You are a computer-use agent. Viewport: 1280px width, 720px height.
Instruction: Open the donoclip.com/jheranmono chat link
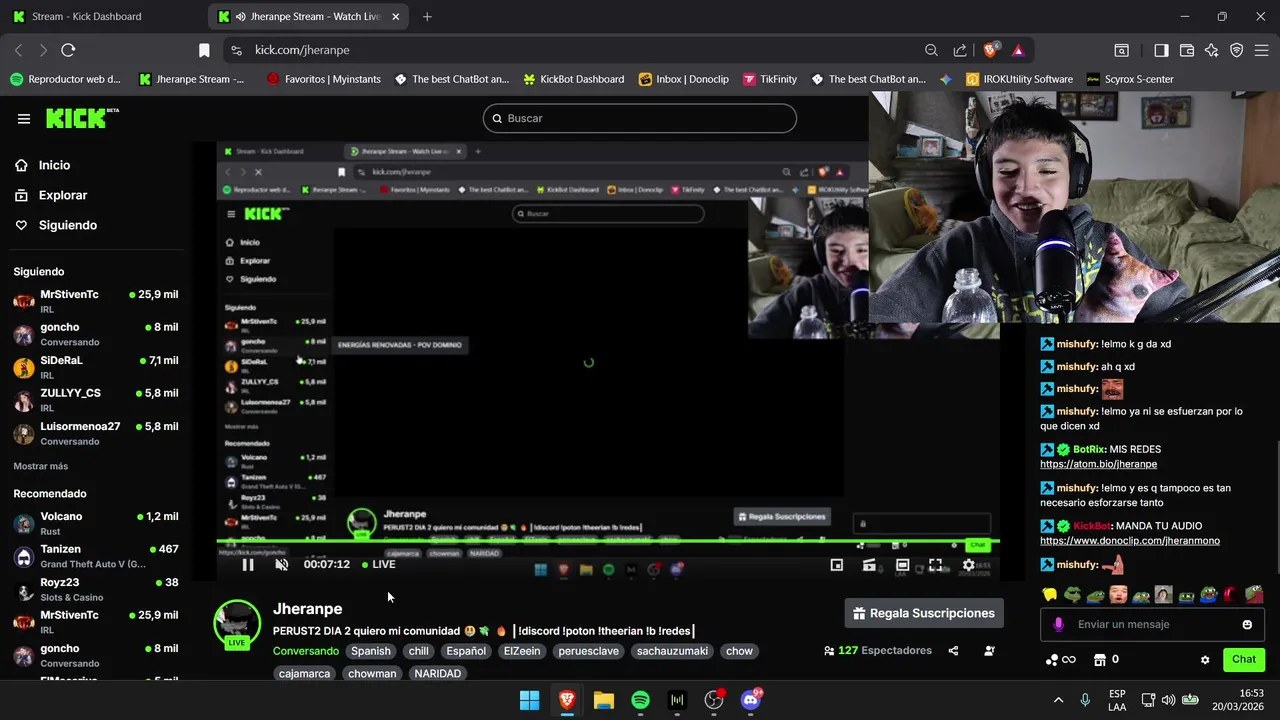[x=1130, y=541]
